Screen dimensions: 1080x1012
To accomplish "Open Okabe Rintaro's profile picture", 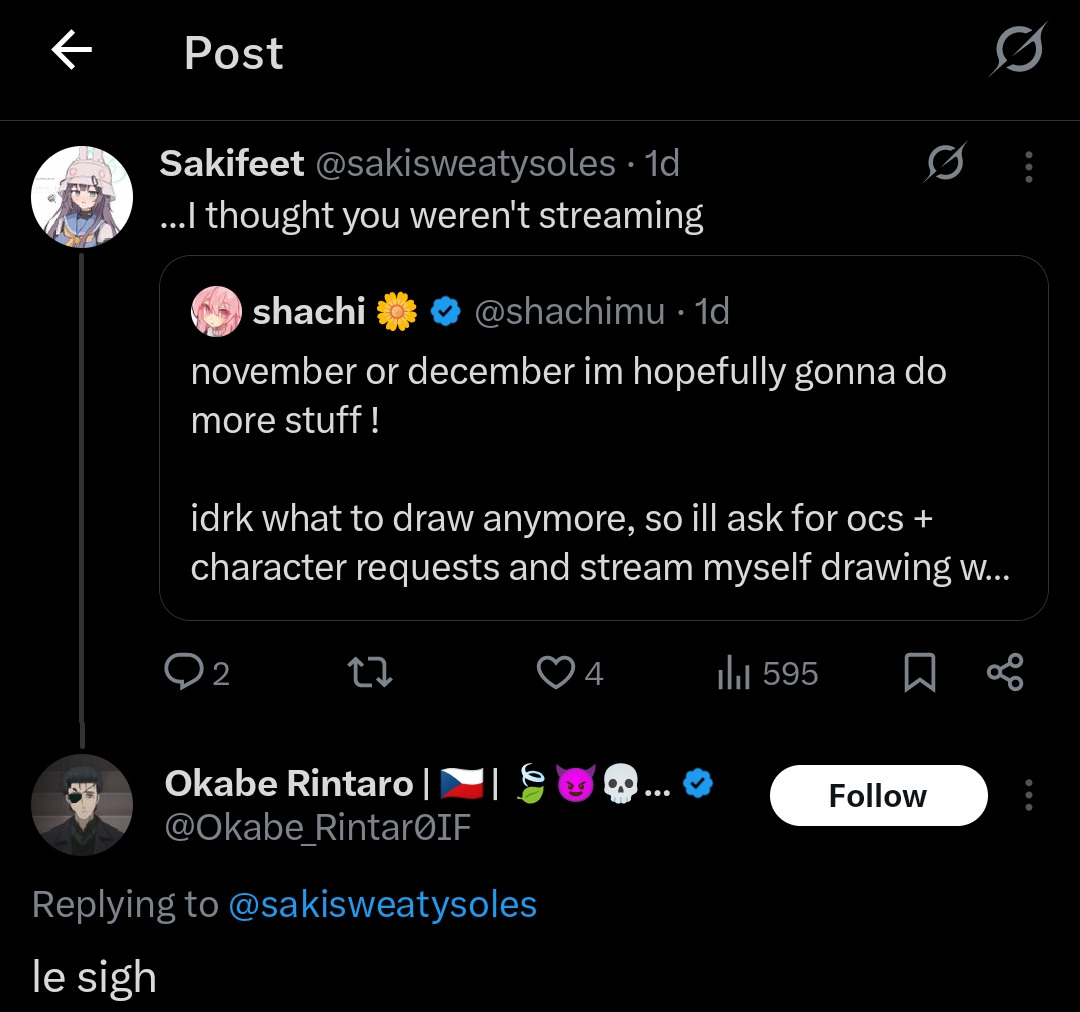I will tap(82, 804).
